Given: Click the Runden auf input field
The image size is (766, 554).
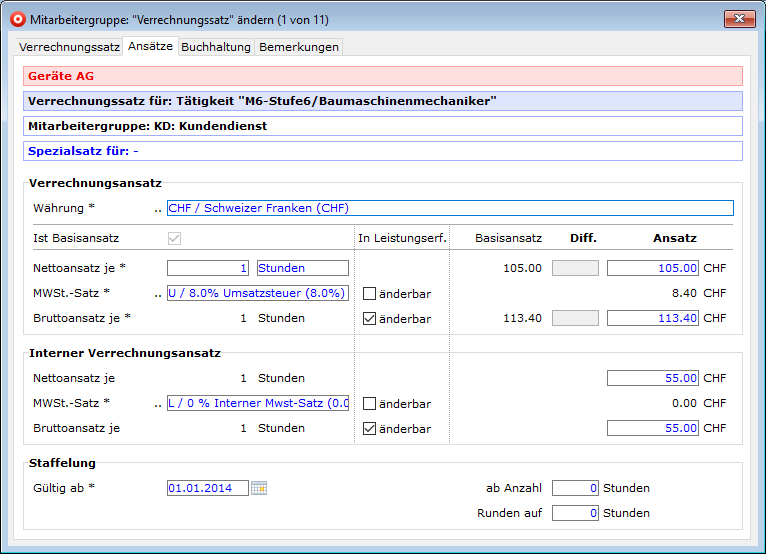Looking at the screenshot, I should coord(575,513).
